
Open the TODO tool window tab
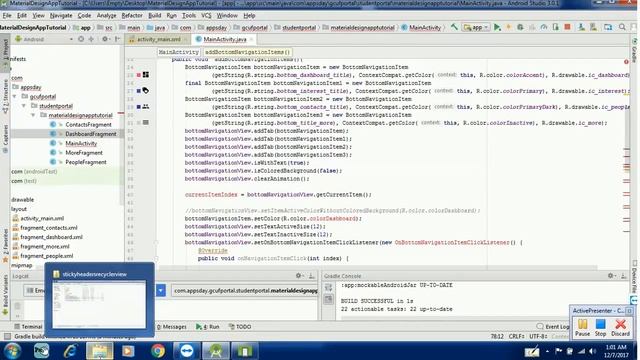pos(240,327)
